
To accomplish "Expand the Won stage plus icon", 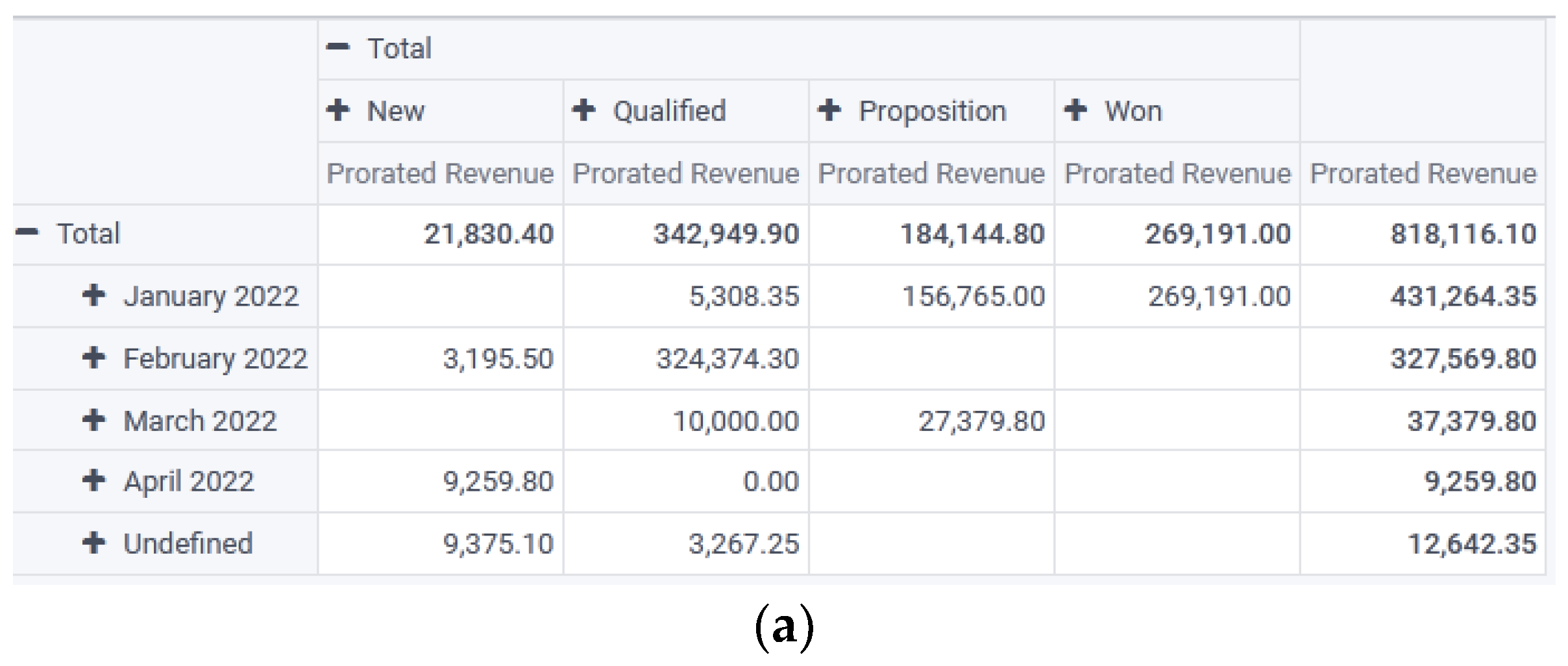I will 1075,110.
